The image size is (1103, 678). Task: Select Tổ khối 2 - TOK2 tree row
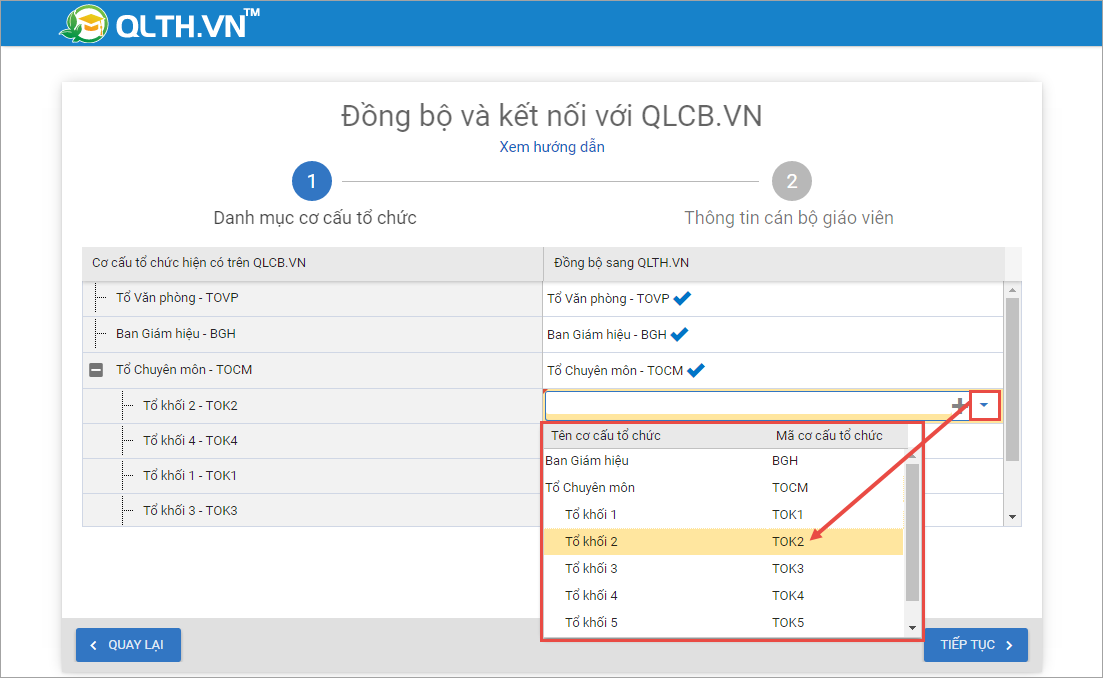click(312, 406)
